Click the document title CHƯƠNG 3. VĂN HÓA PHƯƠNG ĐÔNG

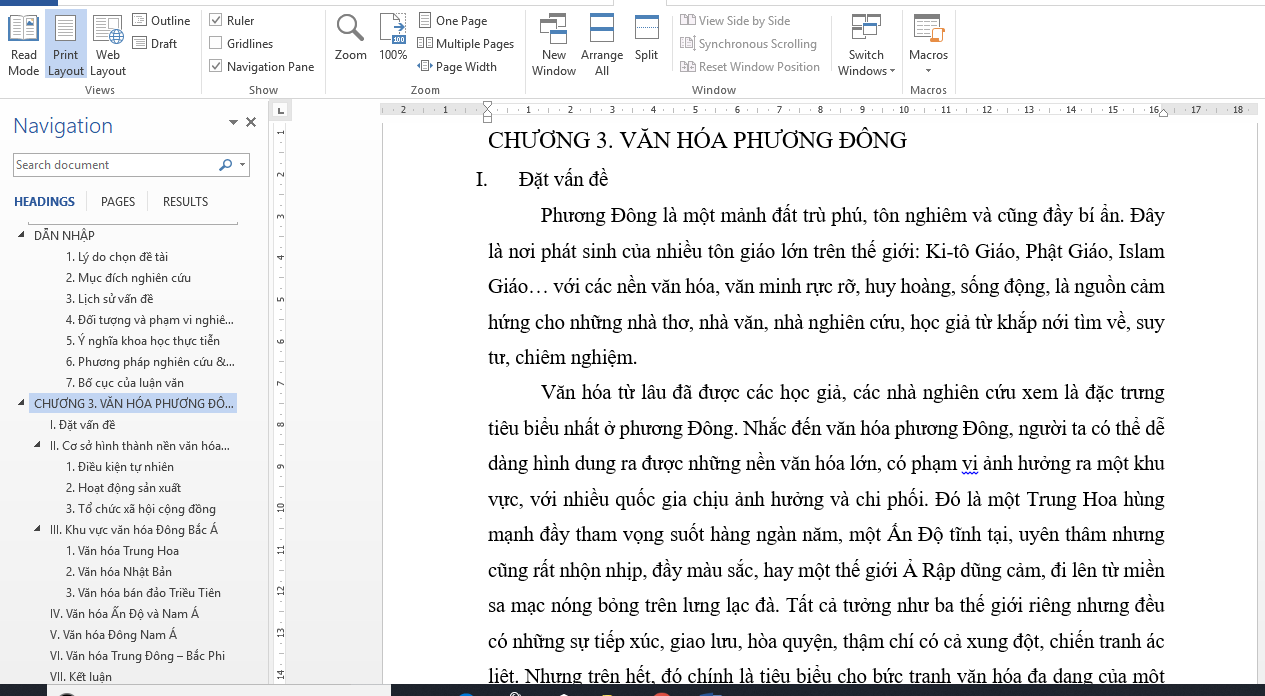[x=697, y=141]
